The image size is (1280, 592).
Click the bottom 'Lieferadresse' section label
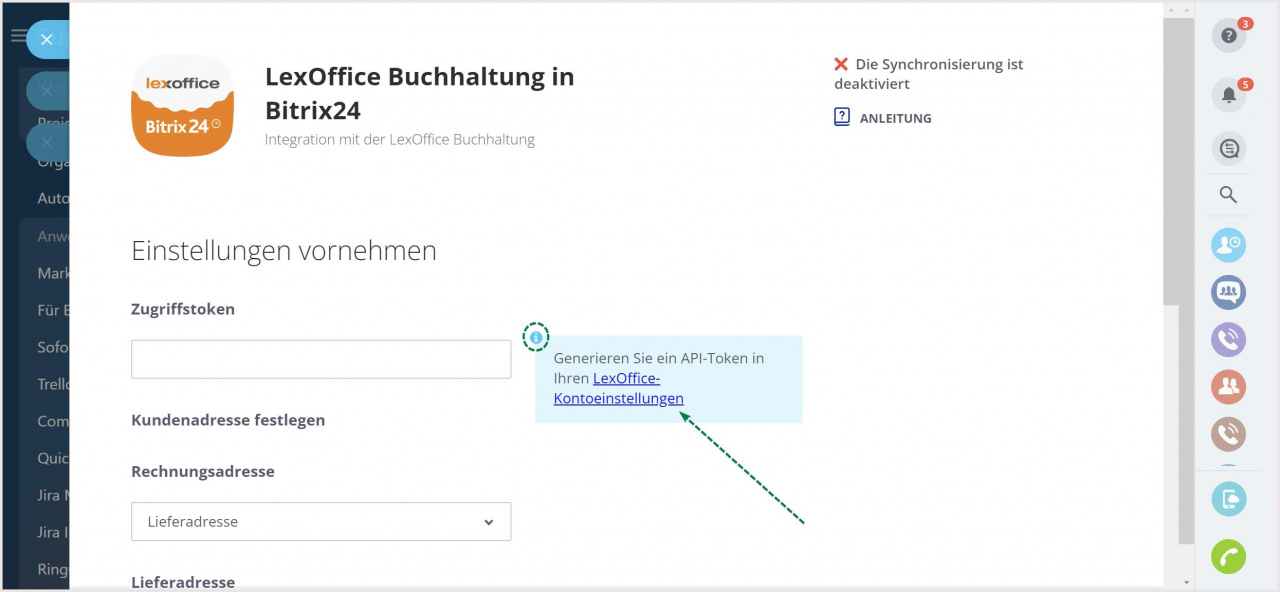tap(183, 582)
